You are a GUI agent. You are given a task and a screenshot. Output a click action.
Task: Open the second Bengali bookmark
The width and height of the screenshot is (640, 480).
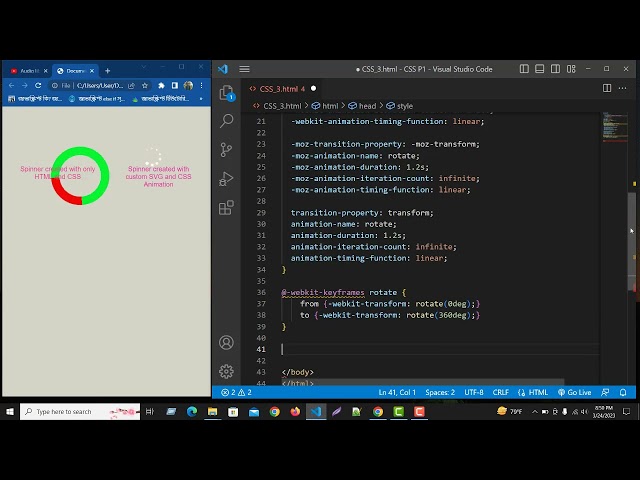tap(97, 99)
